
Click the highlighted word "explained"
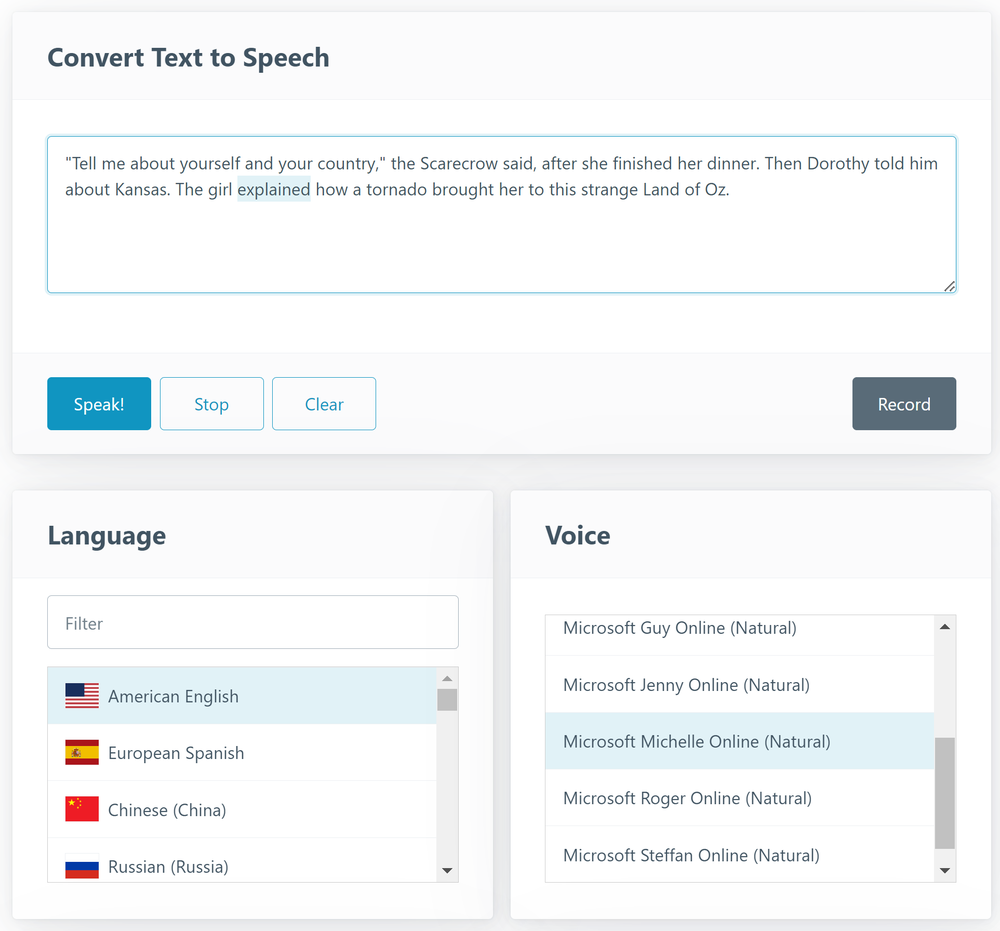274,189
